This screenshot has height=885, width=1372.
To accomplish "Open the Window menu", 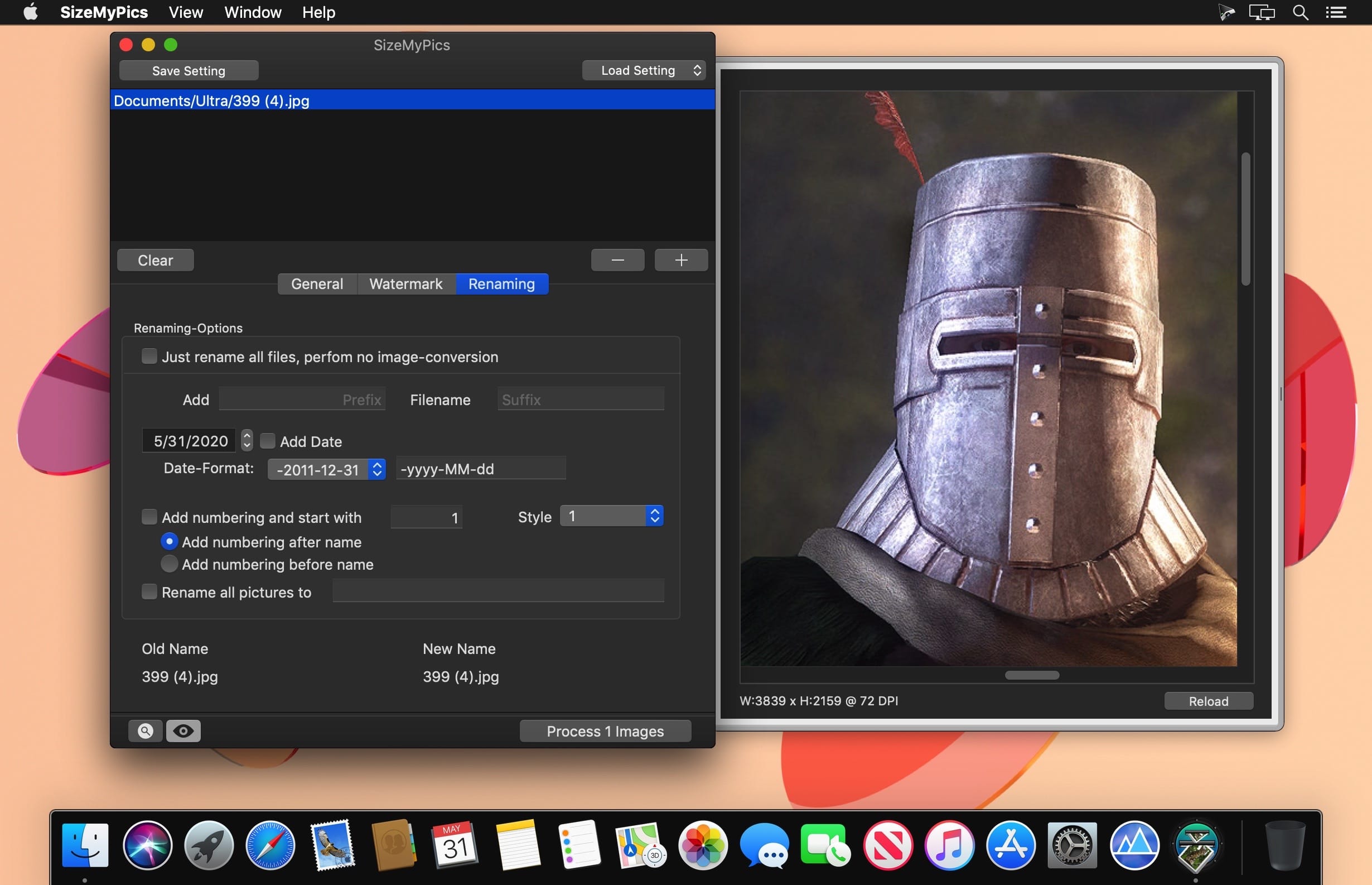I will pos(253,13).
